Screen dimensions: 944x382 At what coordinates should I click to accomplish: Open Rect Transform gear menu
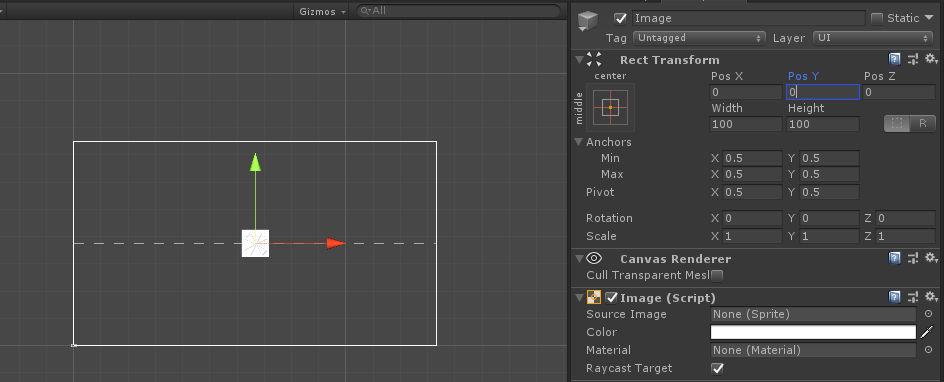[931, 59]
